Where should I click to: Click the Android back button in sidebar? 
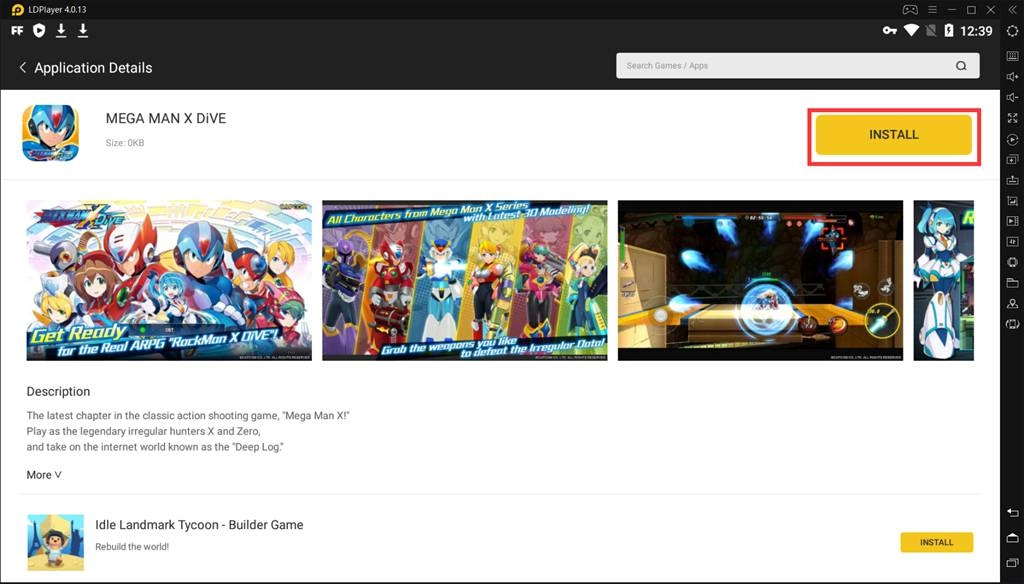click(x=1012, y=513)
